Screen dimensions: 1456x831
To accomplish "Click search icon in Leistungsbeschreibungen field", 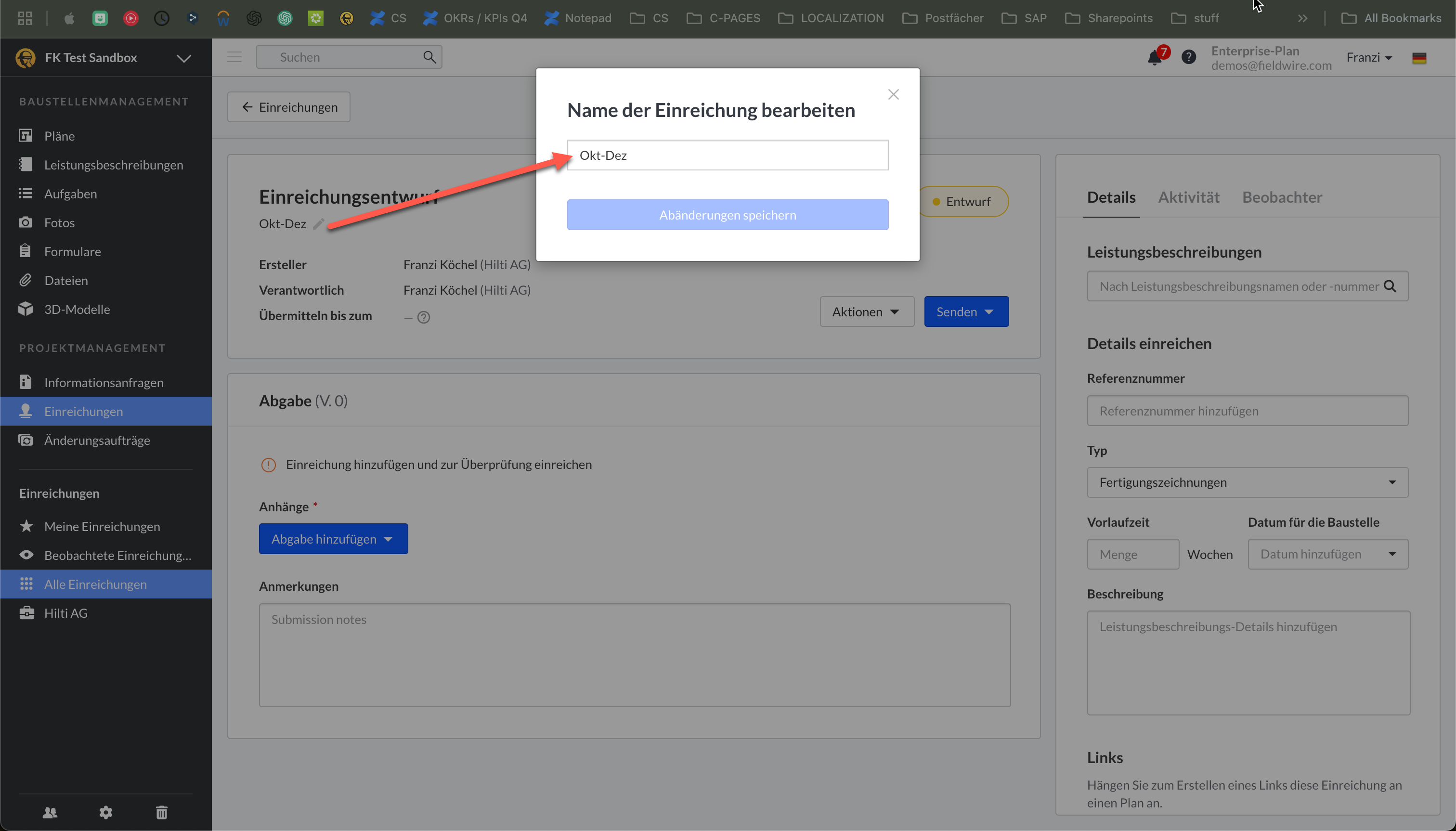I will tap(1391, 286).
